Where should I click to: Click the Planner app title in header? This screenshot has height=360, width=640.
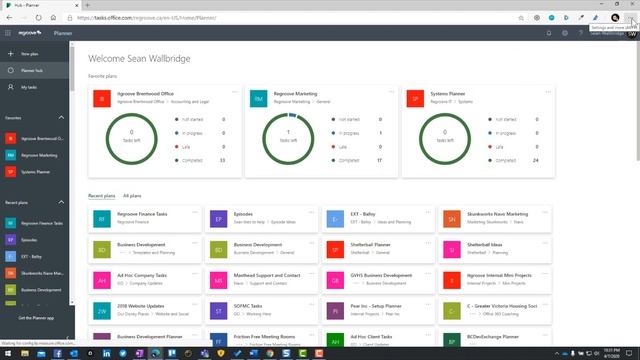click(63, 33)
